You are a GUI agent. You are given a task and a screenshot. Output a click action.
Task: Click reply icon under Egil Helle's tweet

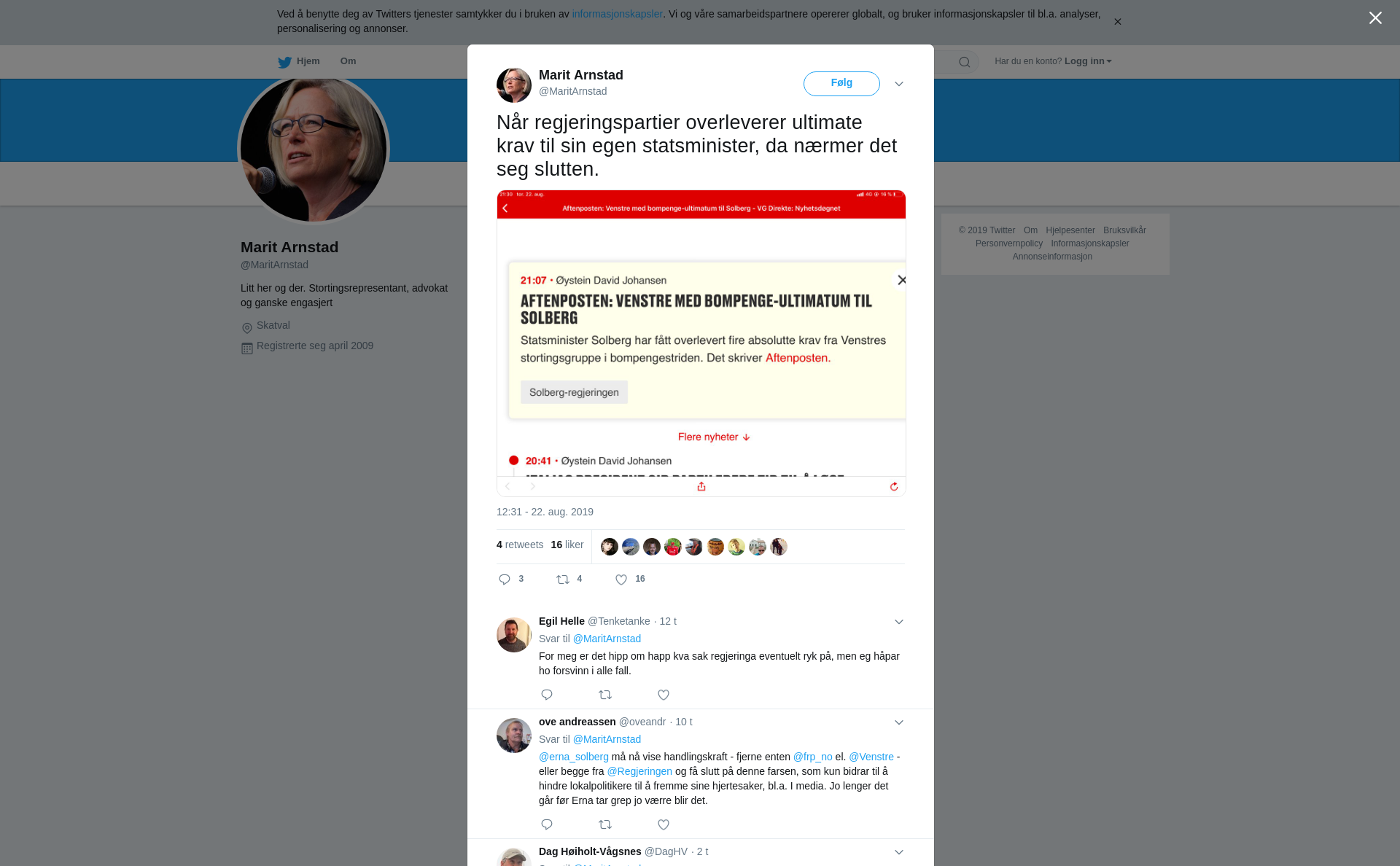(x=547, y=695)
